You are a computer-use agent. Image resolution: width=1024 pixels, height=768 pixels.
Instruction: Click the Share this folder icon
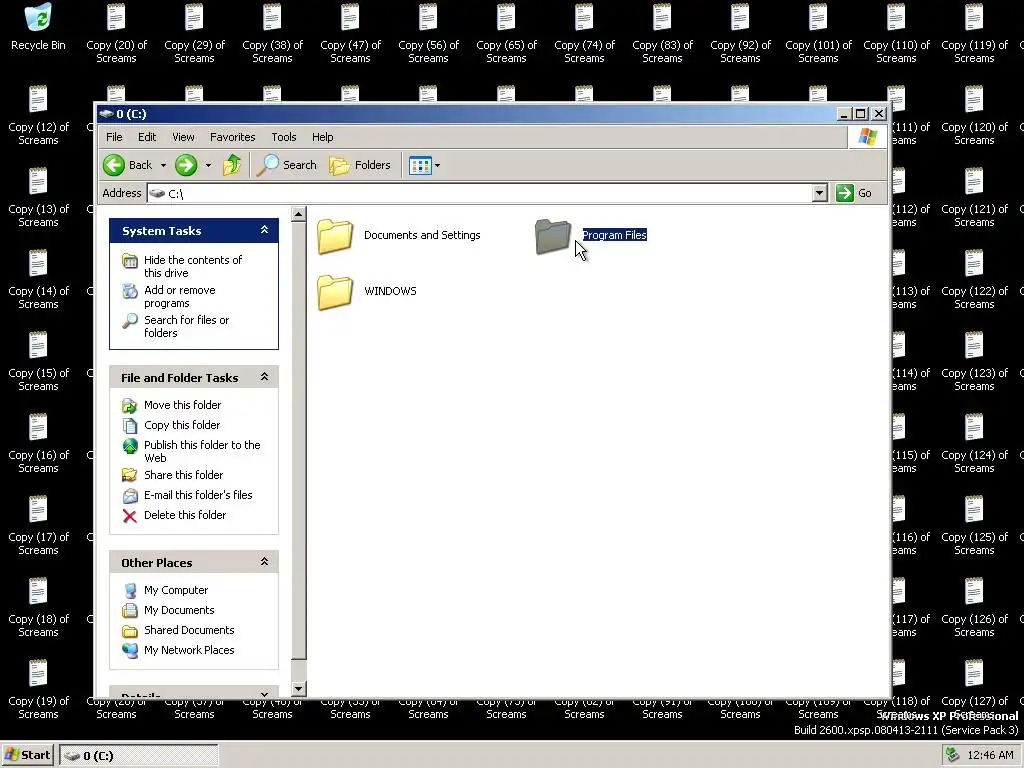[x=130, y=475]
